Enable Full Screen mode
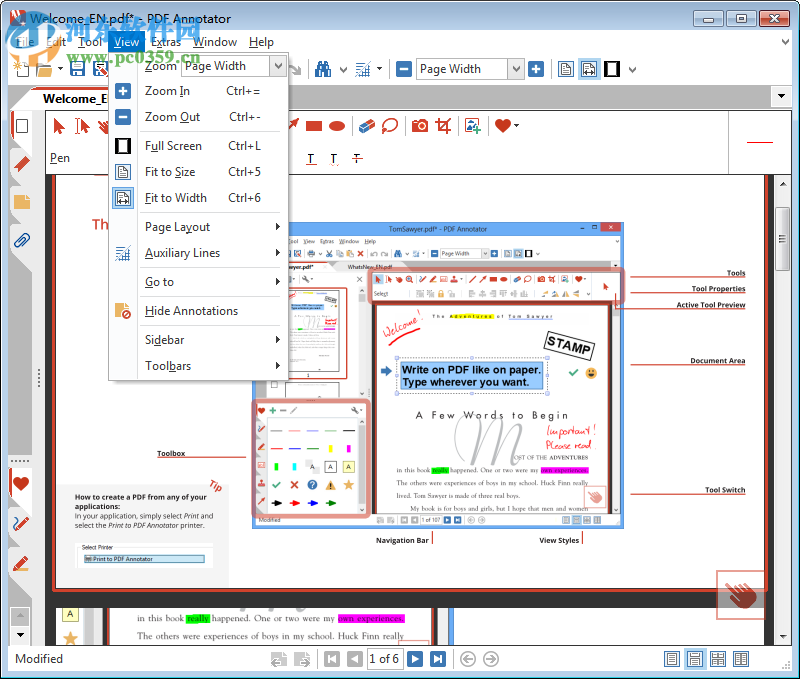The height and width of the screenshot is (679, 800). [x=175, y=145]
